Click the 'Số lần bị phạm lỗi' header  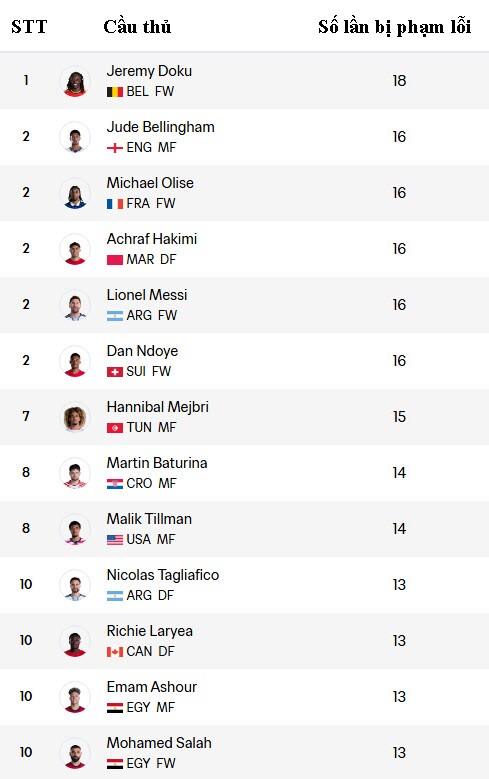click(395, 26)
